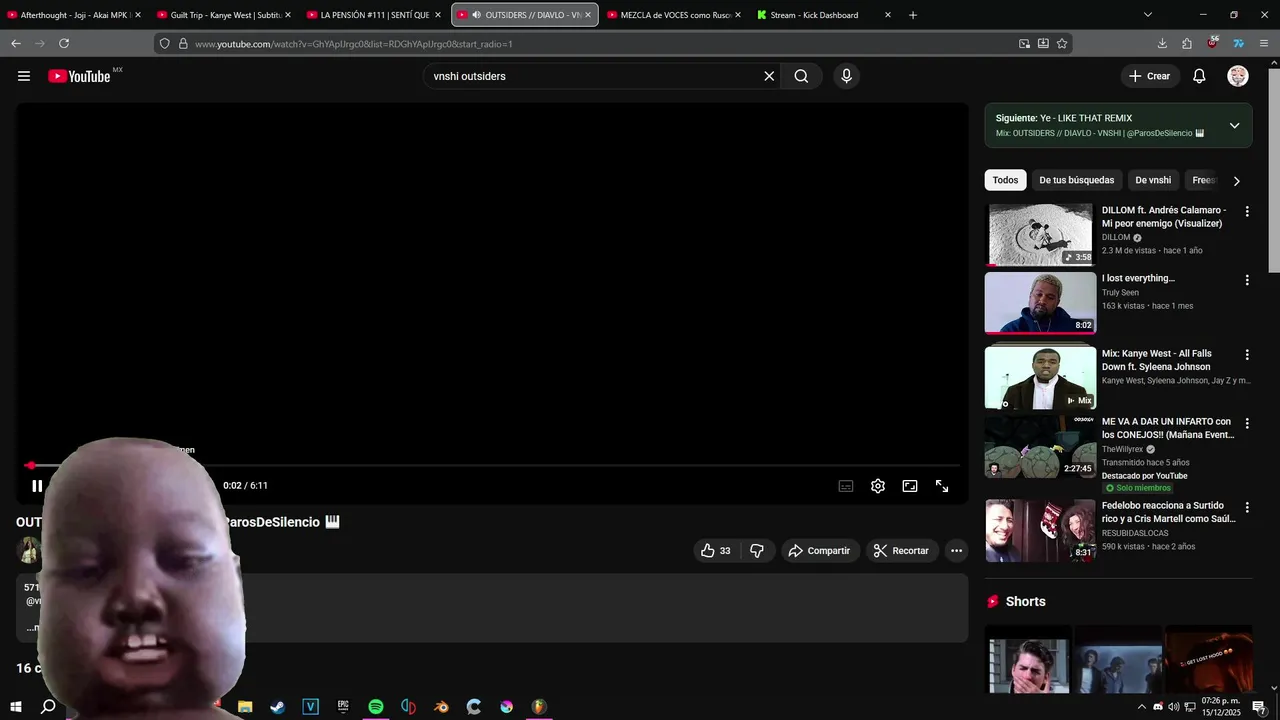Open options for Kanye West All Falls Down mix

point(1247,355)
